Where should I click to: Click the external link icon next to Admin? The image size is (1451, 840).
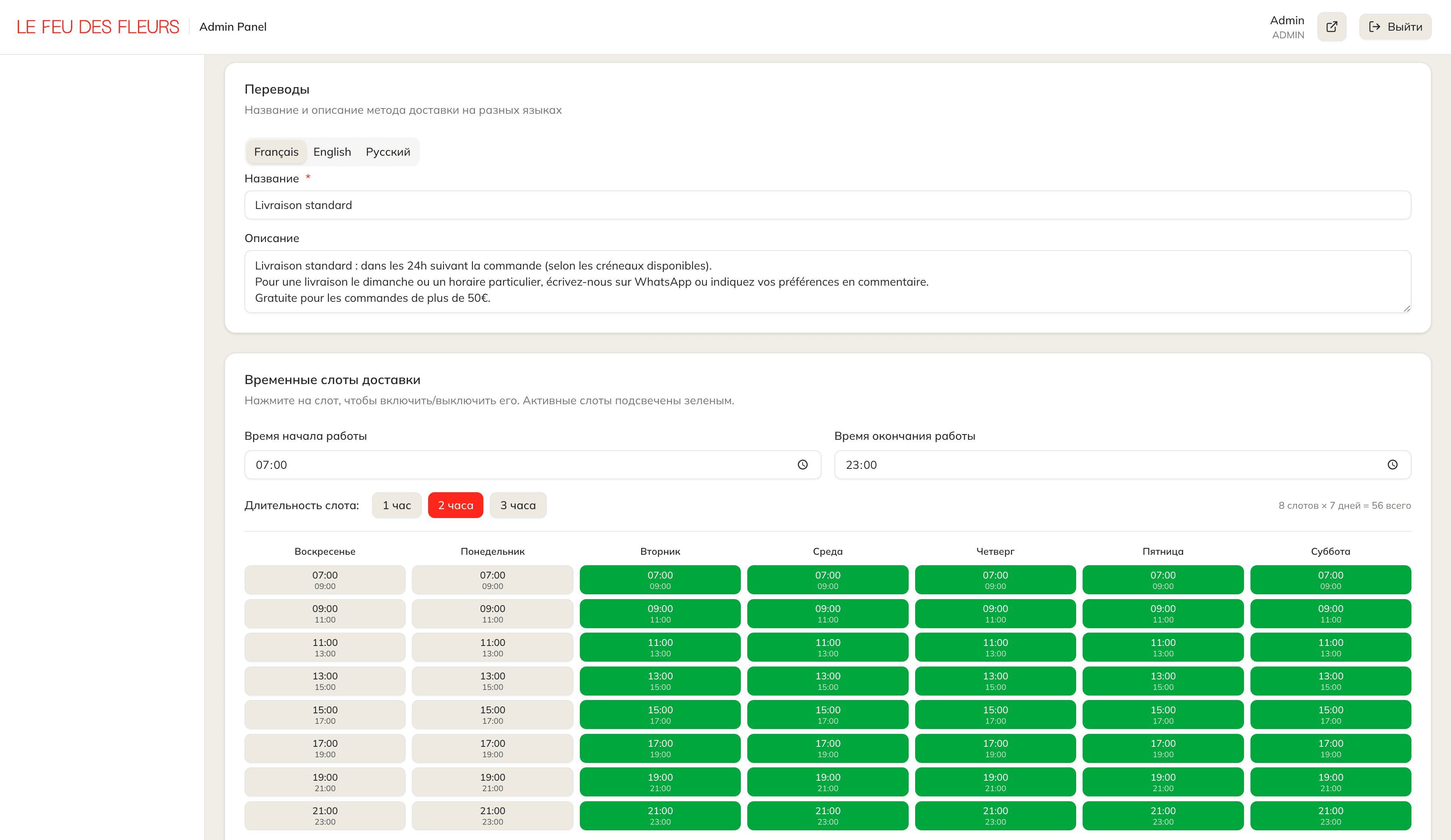coord(1331,27)
